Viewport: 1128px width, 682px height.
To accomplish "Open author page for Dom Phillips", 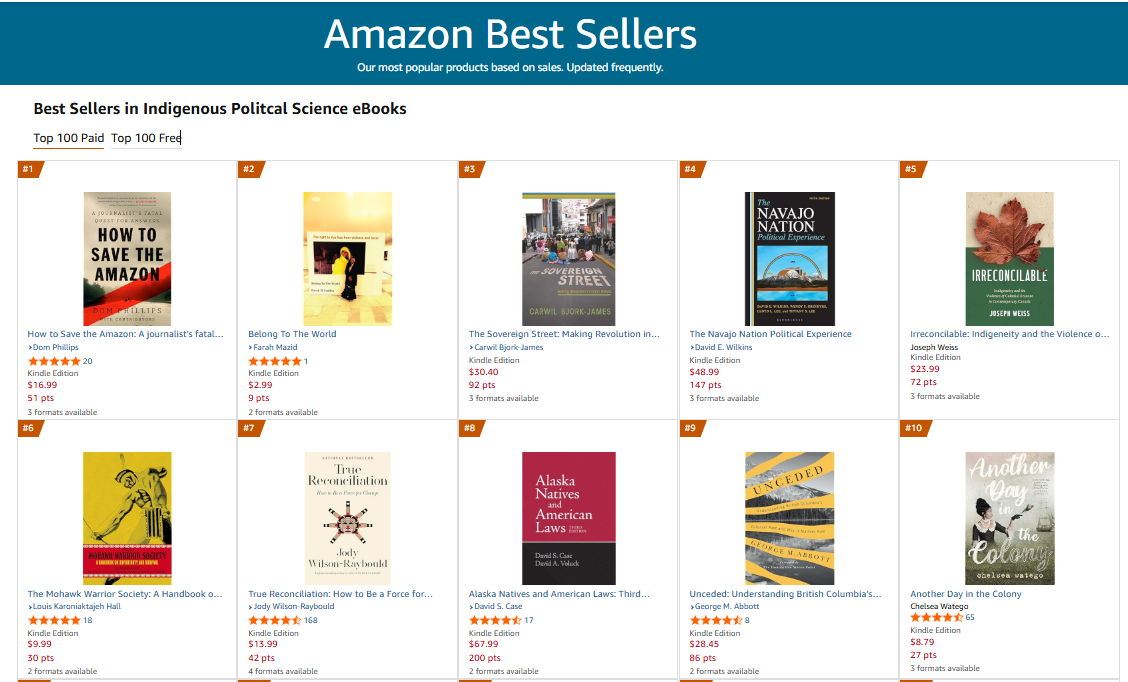I will click(x=54, y=347).
